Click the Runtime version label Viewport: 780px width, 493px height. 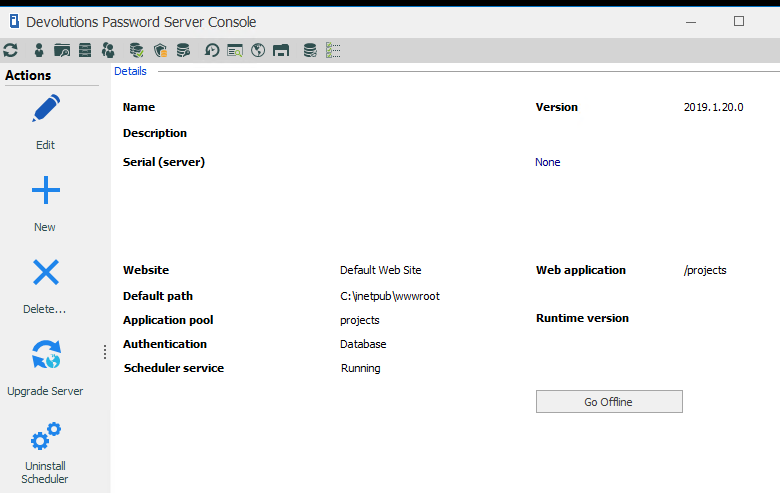(x=582, y=318)
